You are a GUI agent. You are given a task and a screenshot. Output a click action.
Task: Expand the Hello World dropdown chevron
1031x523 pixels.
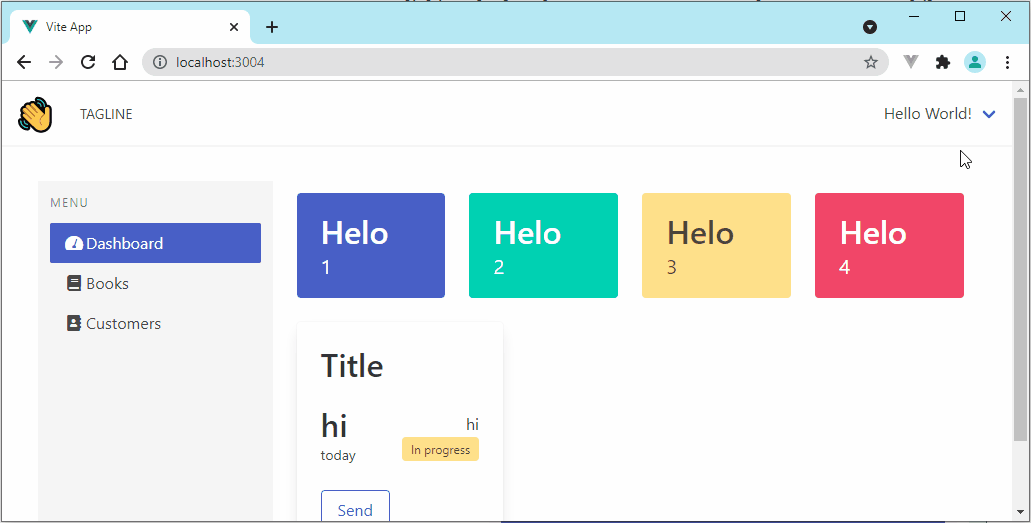(989, 114)
